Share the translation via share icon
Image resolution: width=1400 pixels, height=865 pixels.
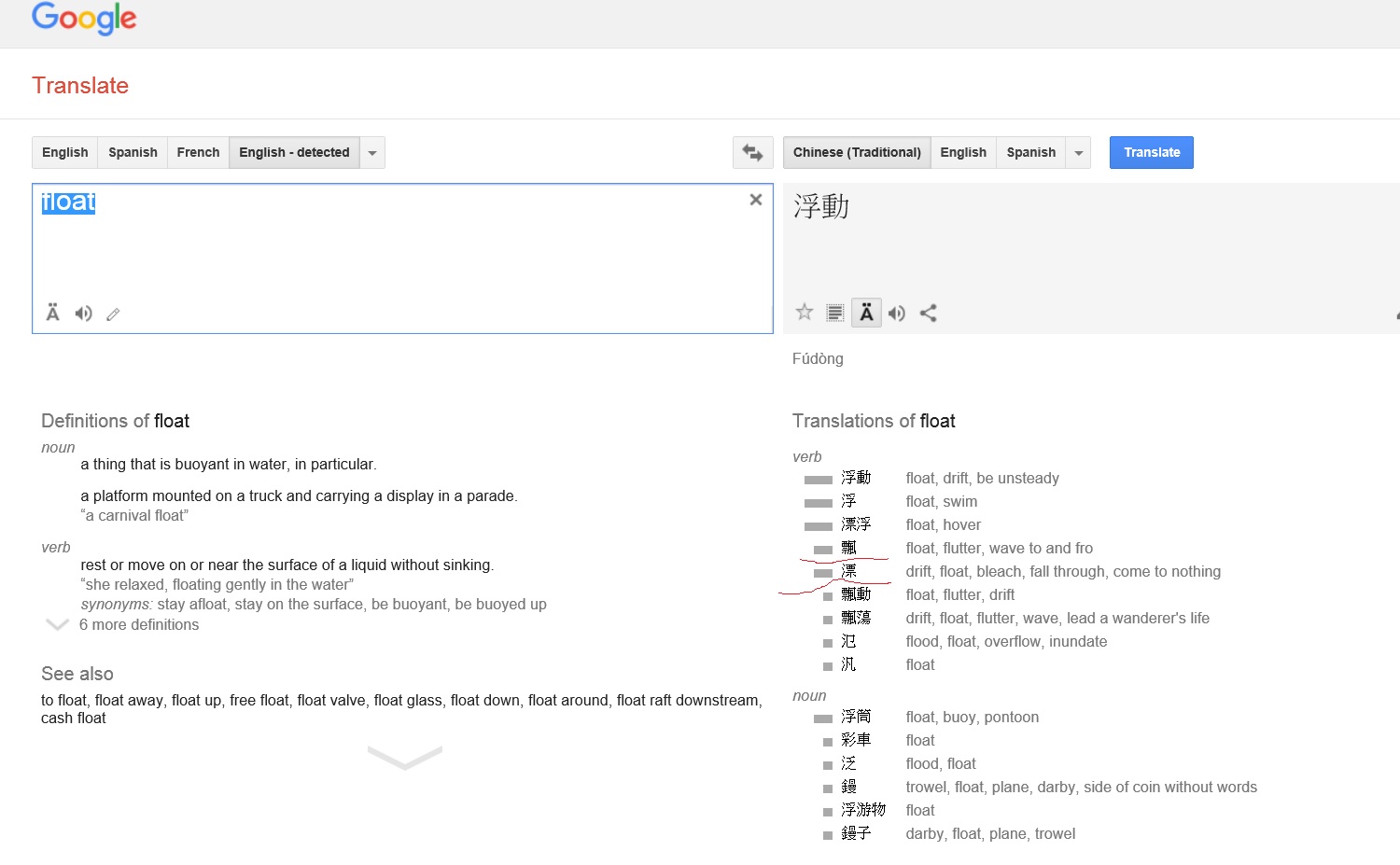click(x=928, y=314)
